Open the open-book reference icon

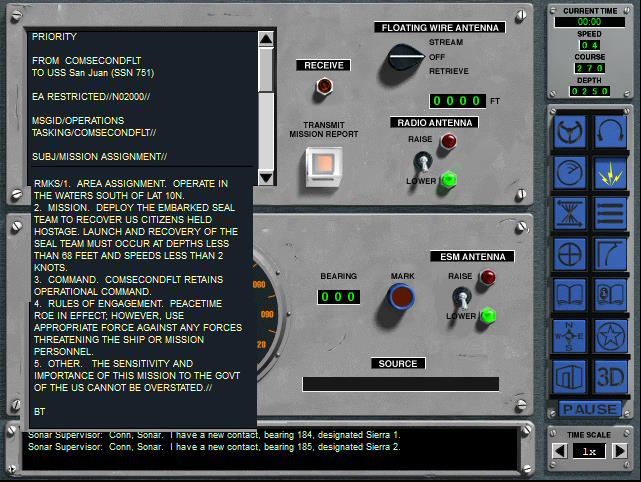pos(570,293)
